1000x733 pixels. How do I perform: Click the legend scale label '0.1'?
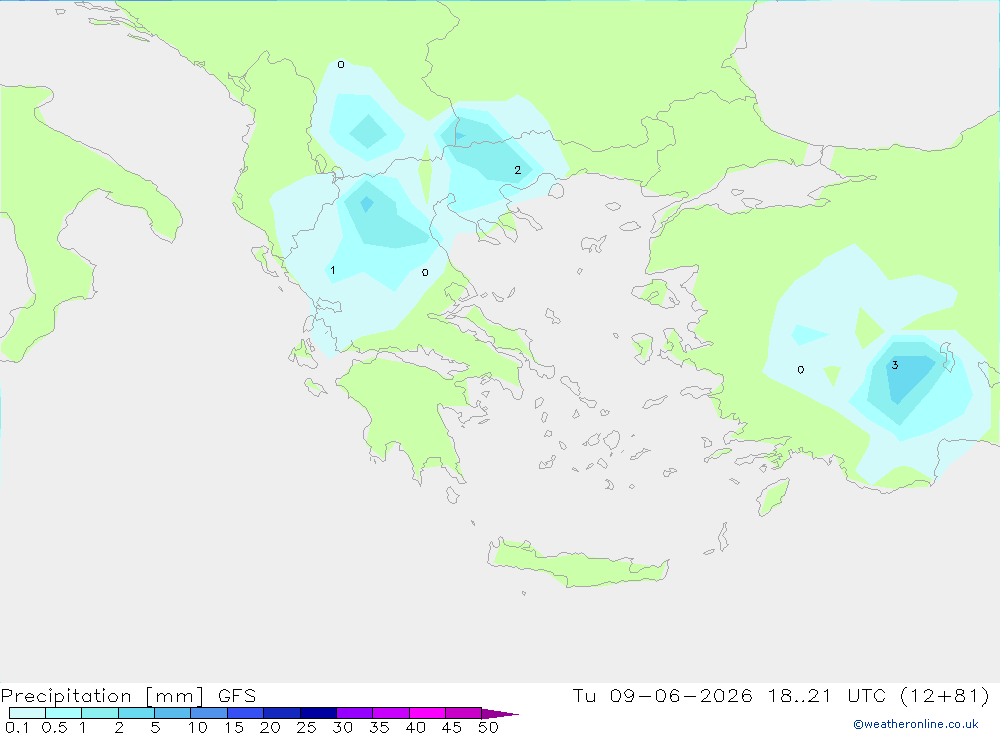[17, 727]
